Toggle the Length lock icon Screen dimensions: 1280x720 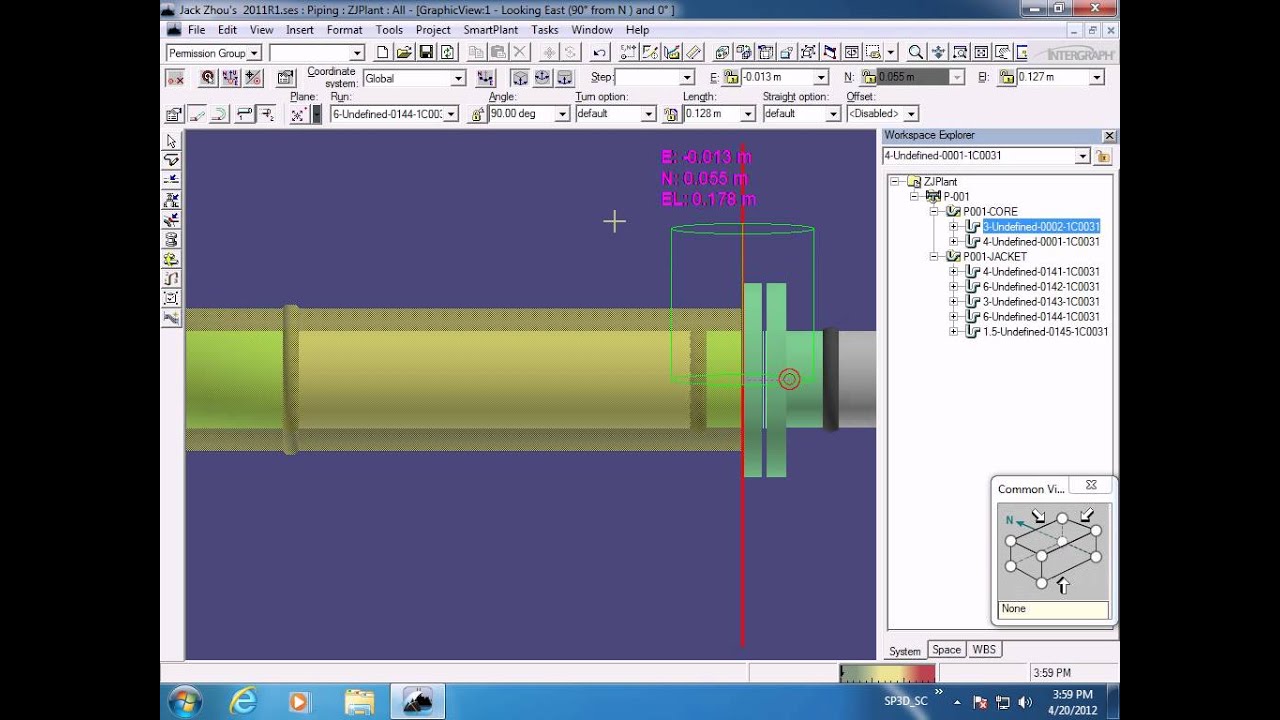point(673,114)
